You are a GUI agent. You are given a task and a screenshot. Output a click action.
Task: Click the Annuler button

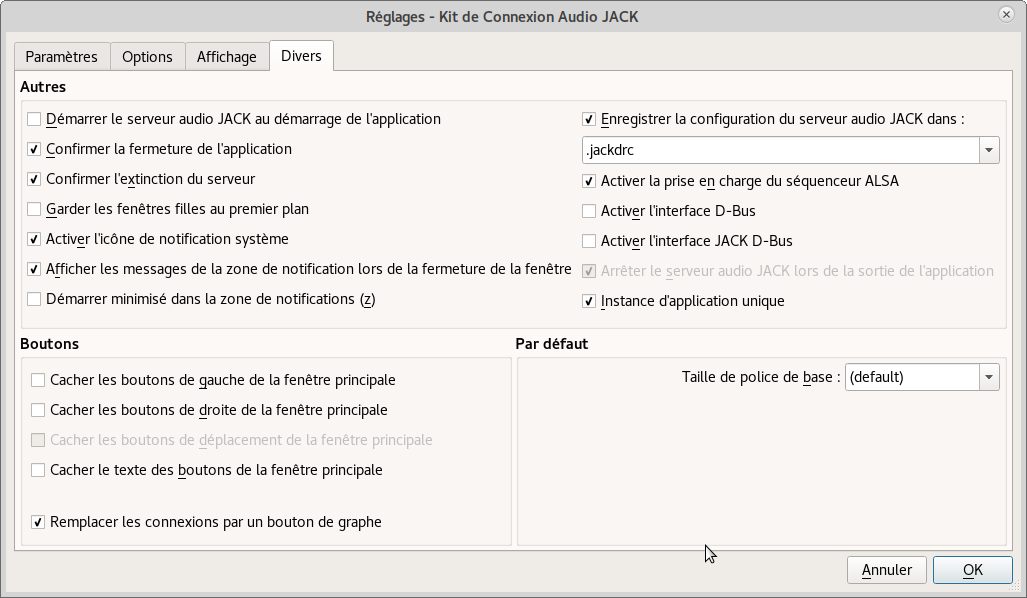pyautogui.click(x=886, y=570)
